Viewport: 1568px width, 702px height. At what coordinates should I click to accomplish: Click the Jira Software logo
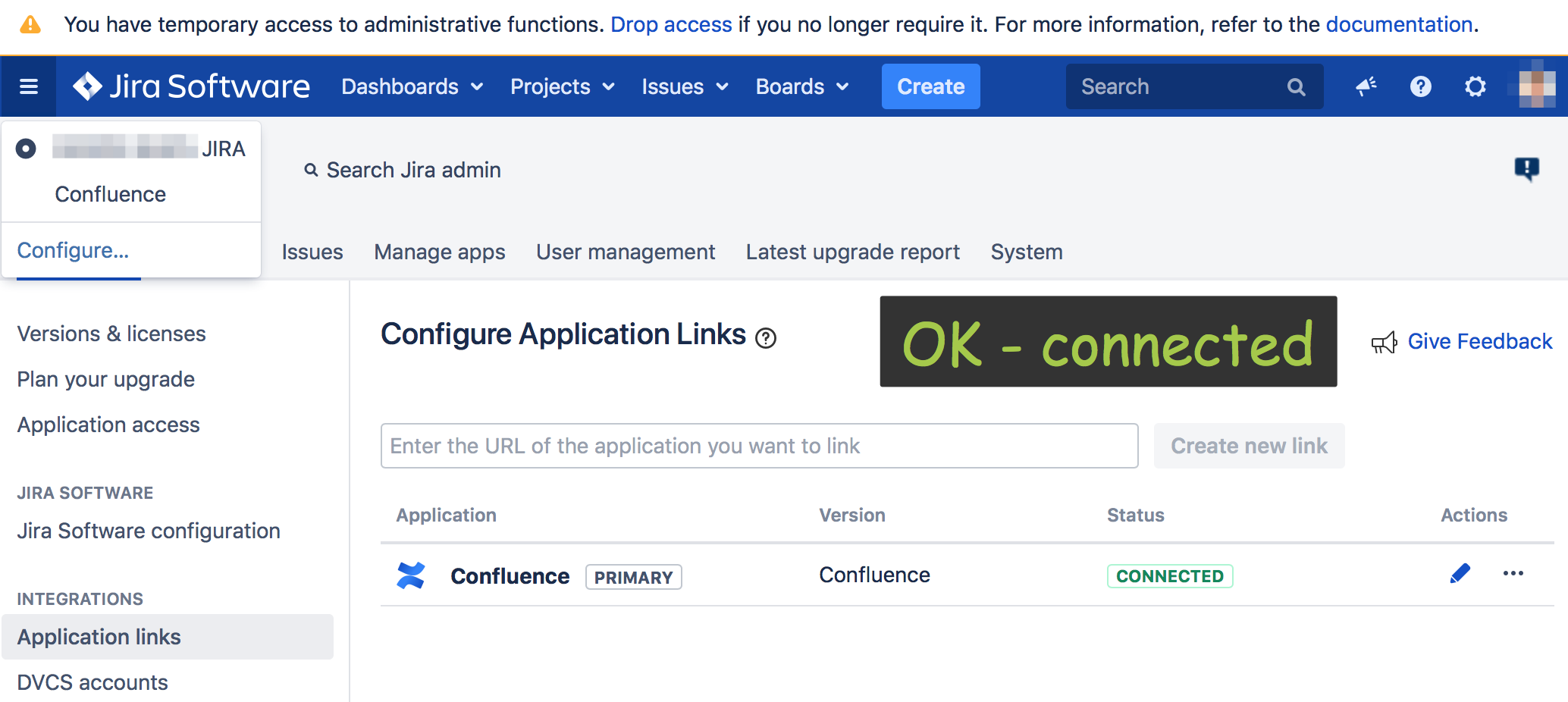(191, 86)
